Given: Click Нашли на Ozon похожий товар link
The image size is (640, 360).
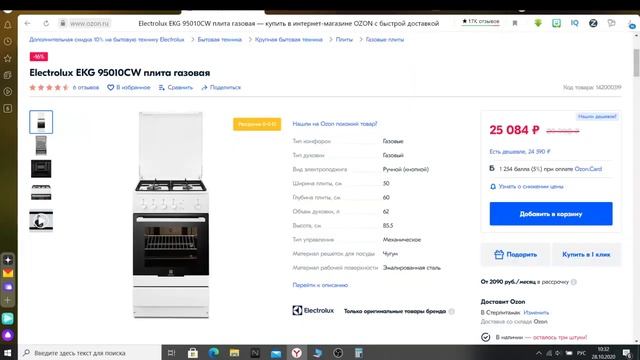Looking at the screenshot, I should (x=335, y=124).
